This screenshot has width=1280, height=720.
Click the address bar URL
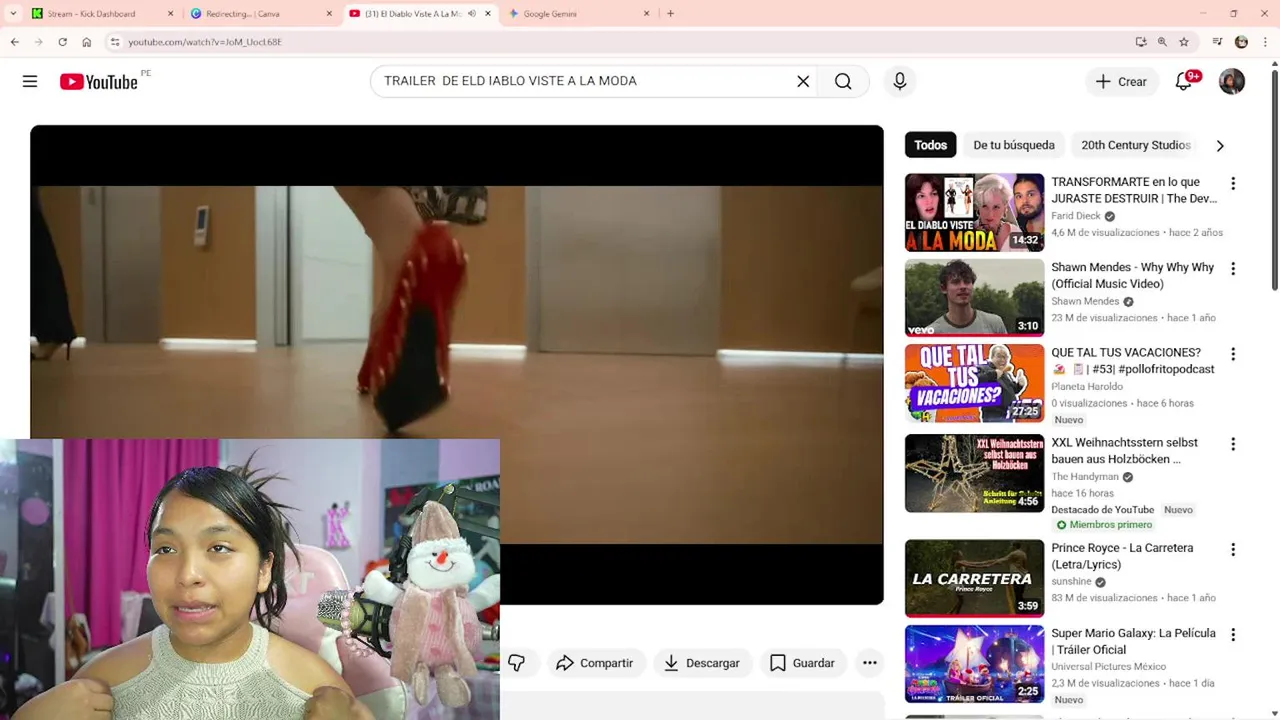(205, 42)
